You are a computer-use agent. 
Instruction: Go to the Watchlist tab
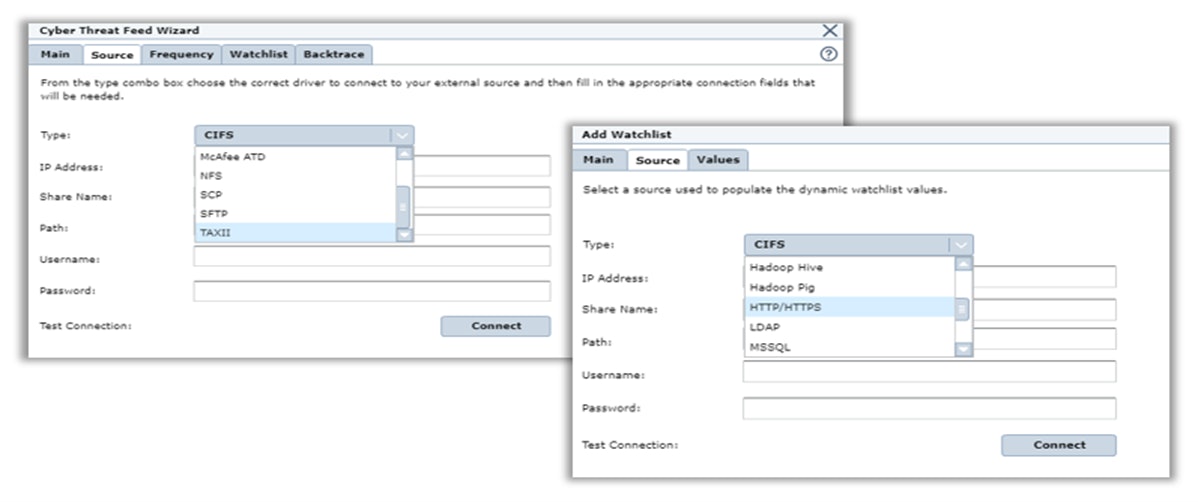tap(258, 54)
